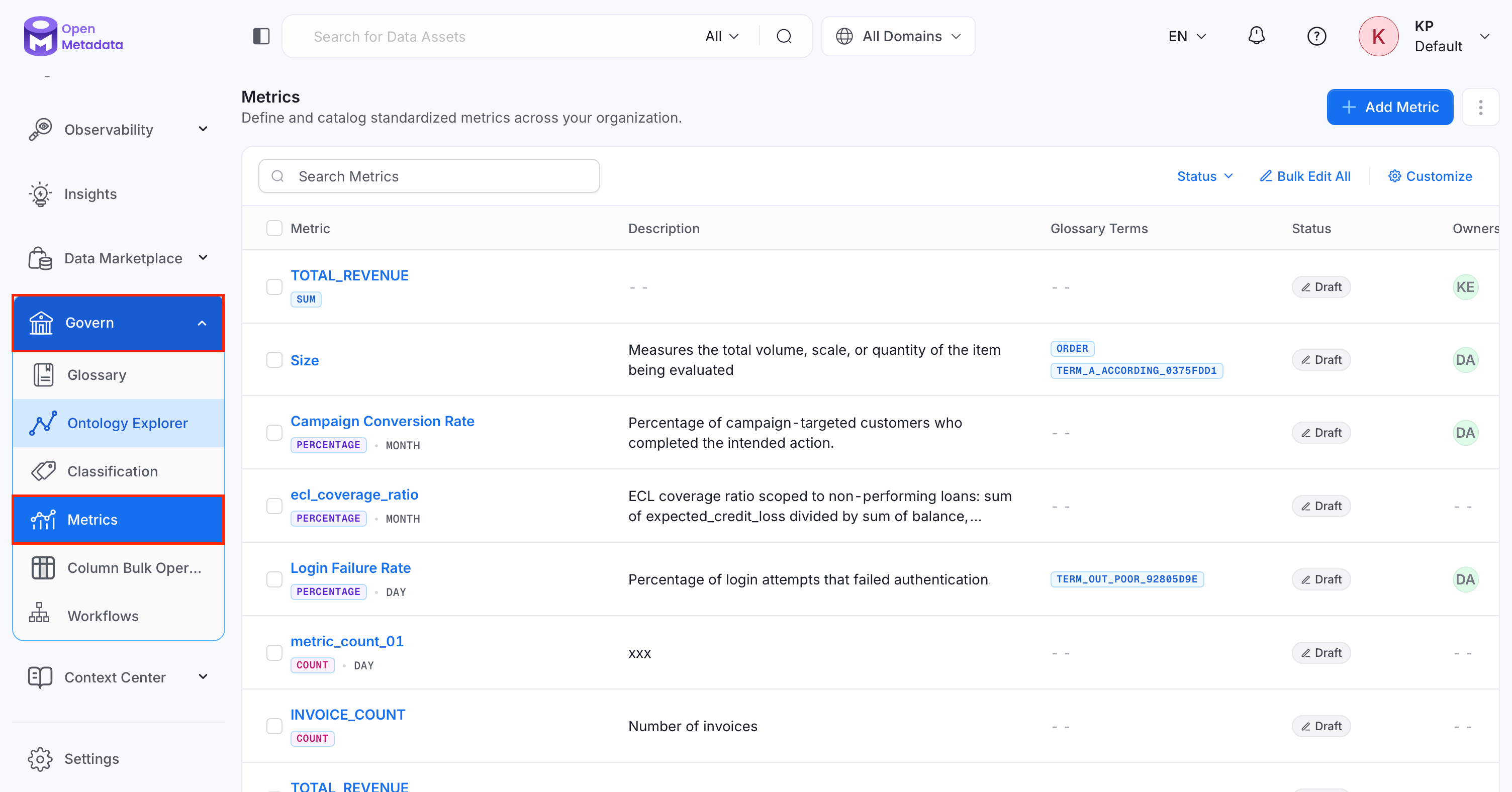Click the TERM_A_ACCORDING_0375FDD1 tag
Image resolution: width=1512 pixels, height=792 pixels.
pyautogui.click(x=1137, y=371)
